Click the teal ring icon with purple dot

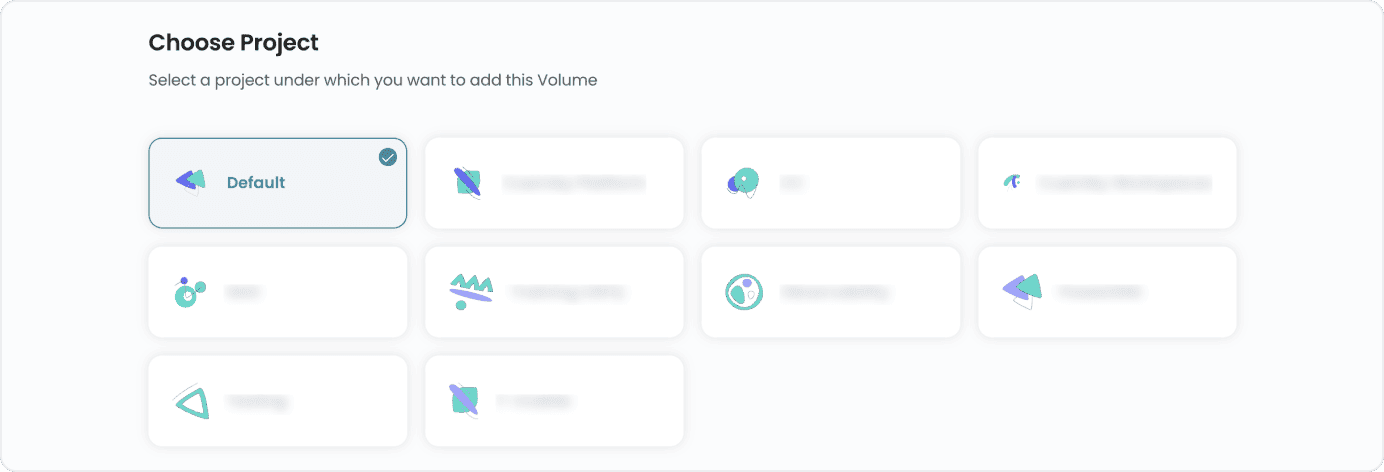pyautogui.click(x=743, y=292)
